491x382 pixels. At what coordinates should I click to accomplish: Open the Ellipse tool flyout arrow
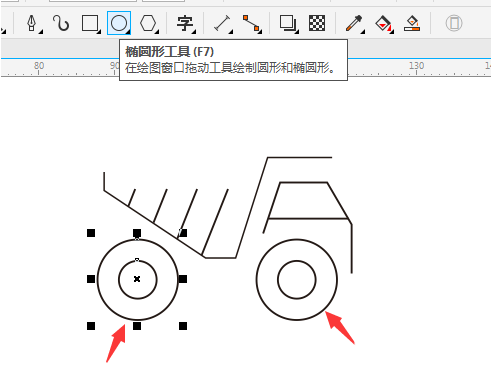tap(128, 32)
